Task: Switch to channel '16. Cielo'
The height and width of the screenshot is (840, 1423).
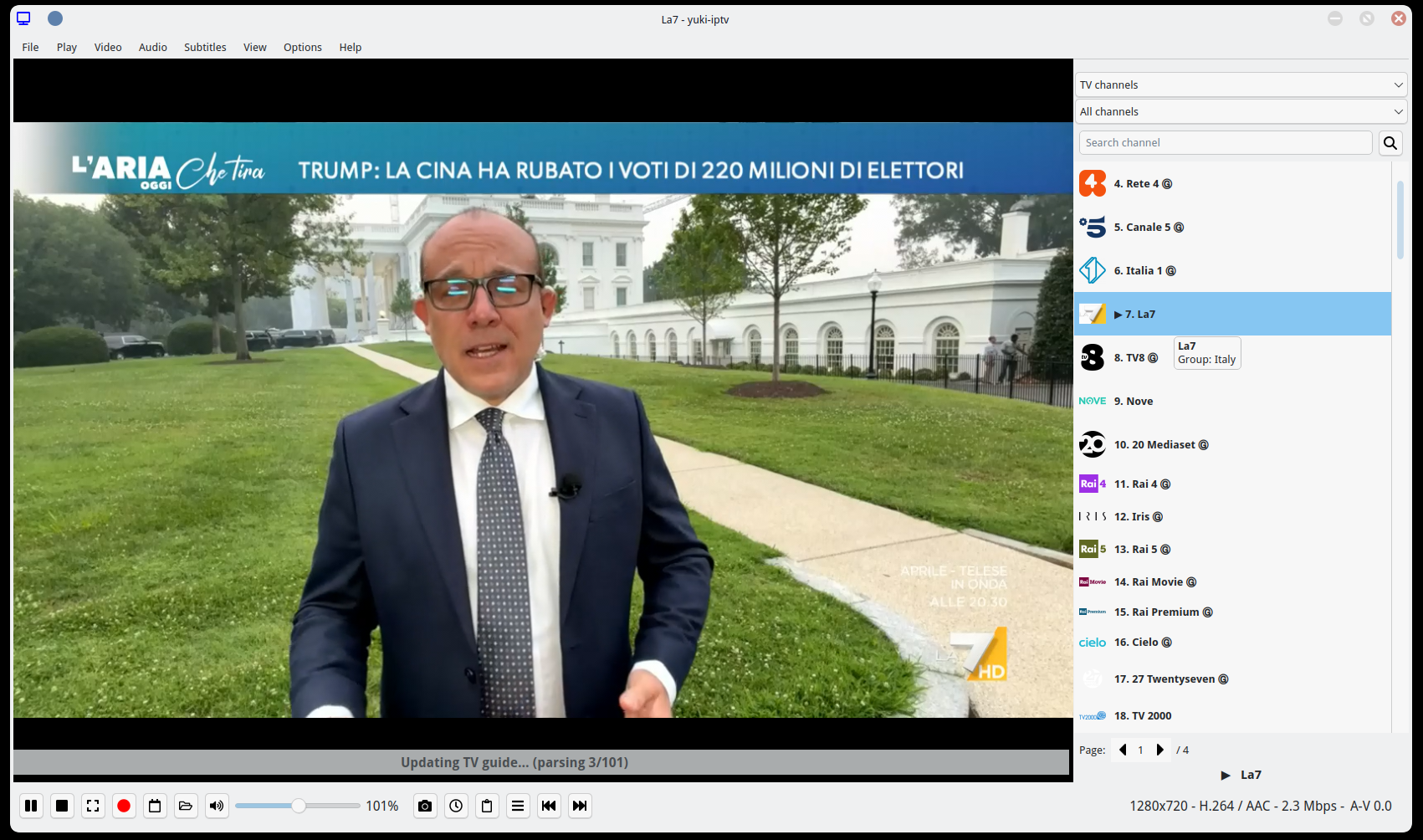Action: (1232, 643)
